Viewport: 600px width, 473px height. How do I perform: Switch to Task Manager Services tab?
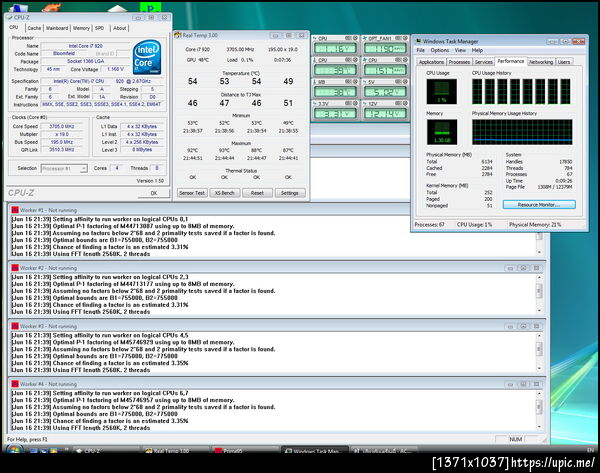click(x=484, y=62)
